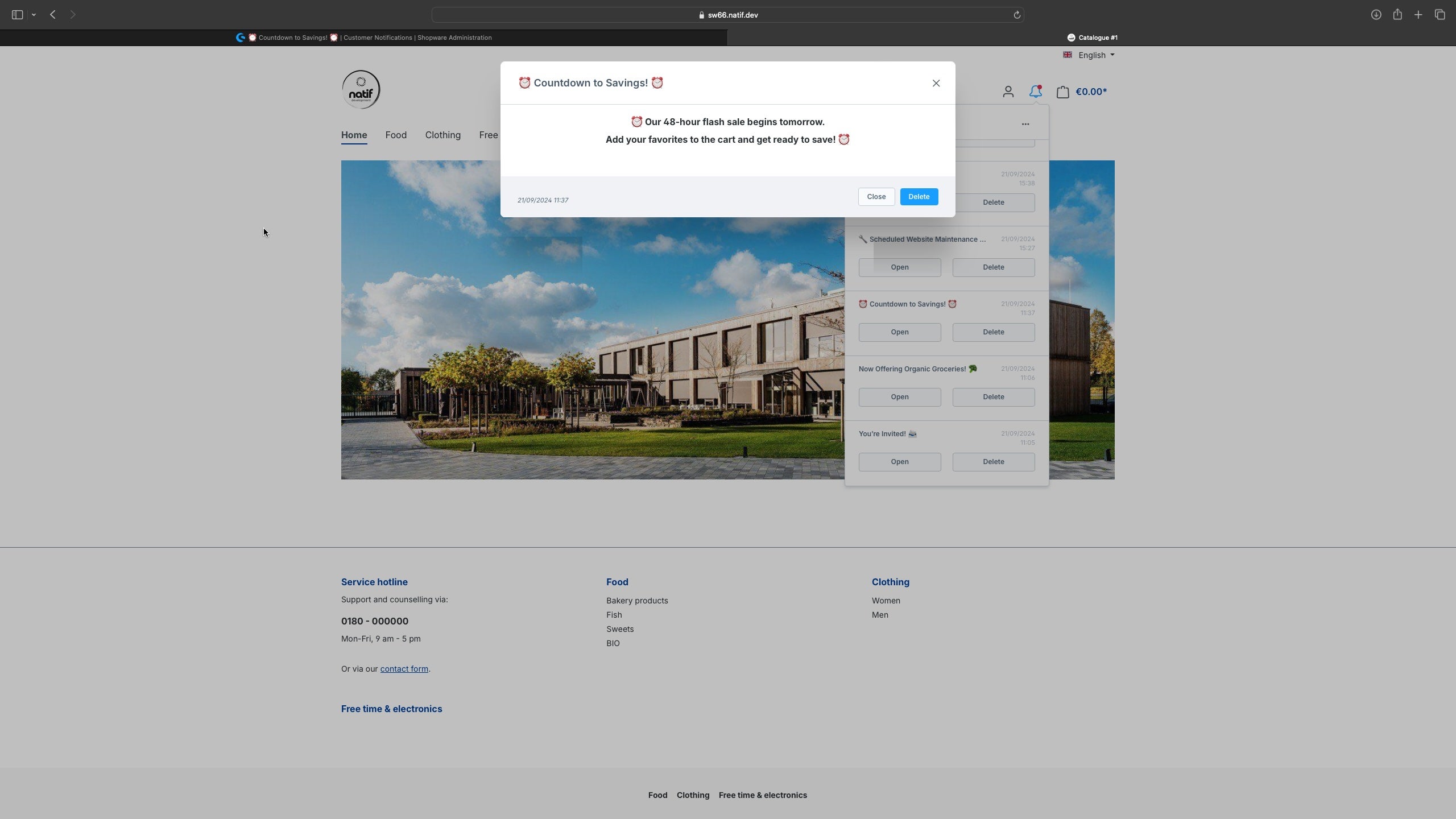Click the party popper icon on You're Invited notification

click(x=912, y=434)
